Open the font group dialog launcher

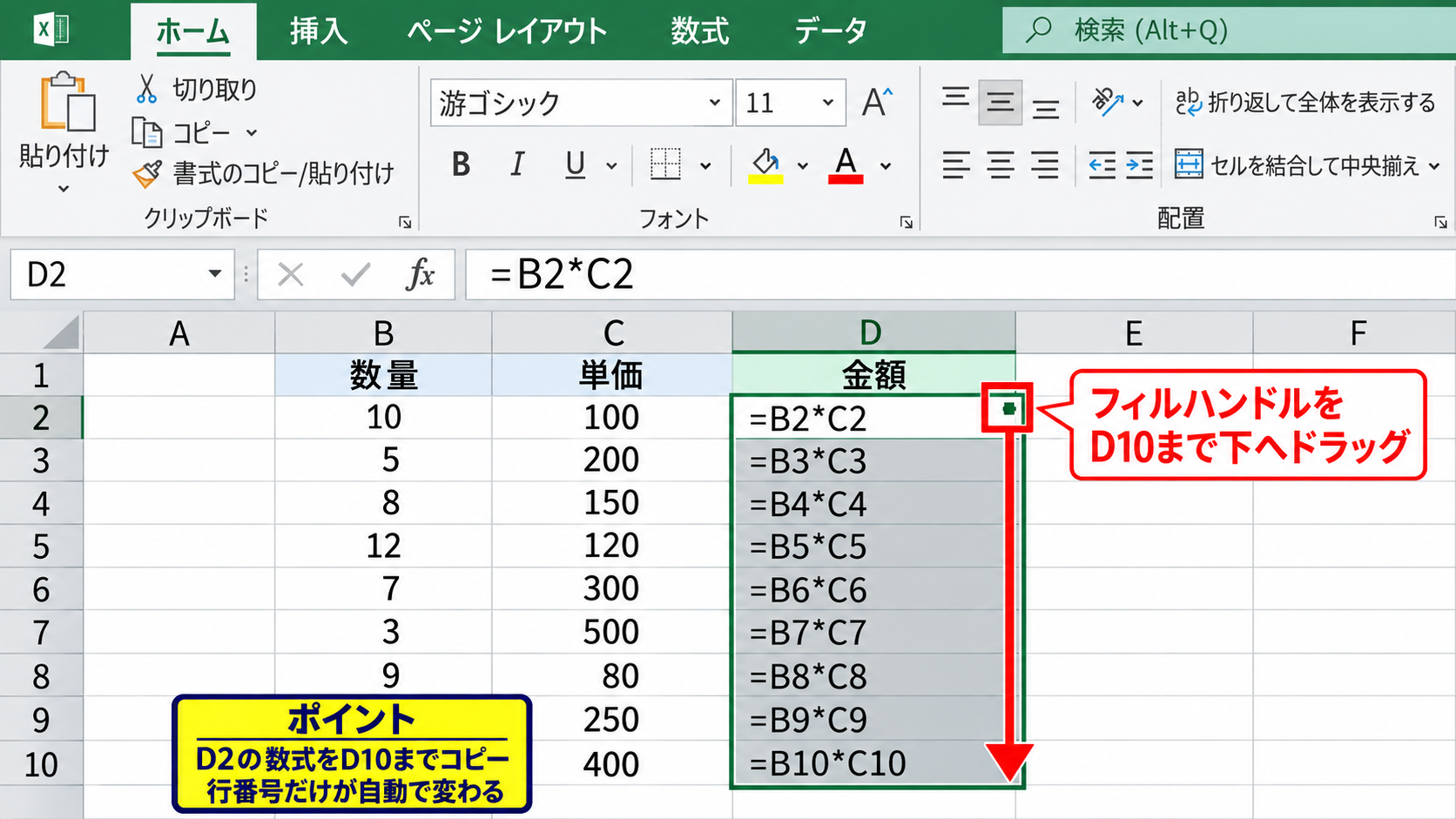(906, 222)
